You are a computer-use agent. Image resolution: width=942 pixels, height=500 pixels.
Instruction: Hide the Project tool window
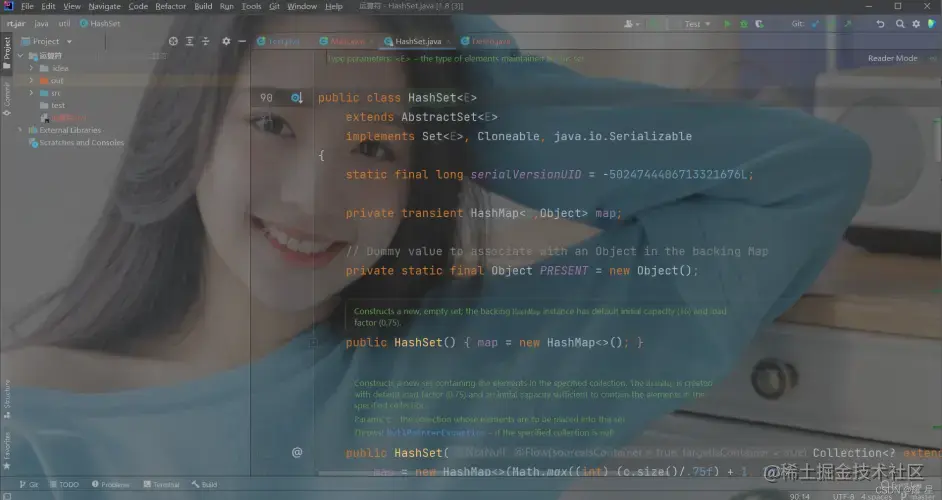(x=242, y=41)
